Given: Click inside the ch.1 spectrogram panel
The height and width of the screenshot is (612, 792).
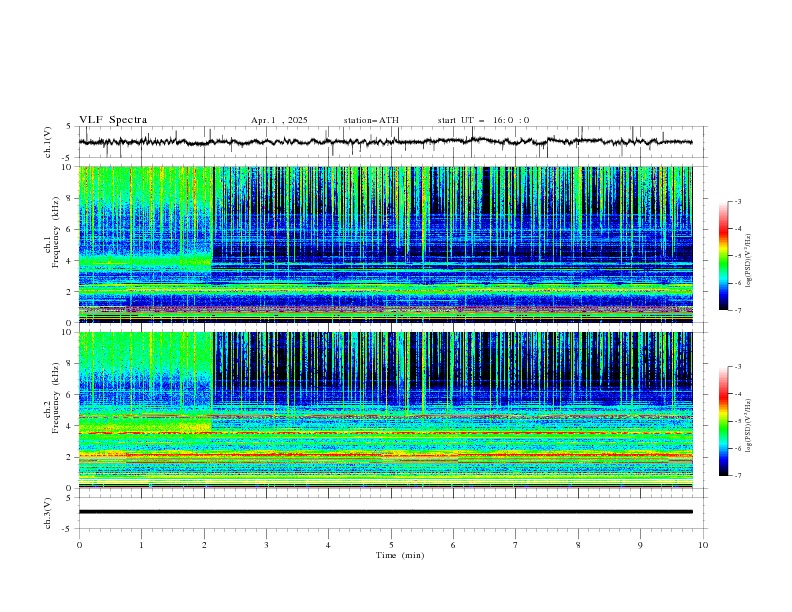Looking at the screenshot, I should (385, 244).
